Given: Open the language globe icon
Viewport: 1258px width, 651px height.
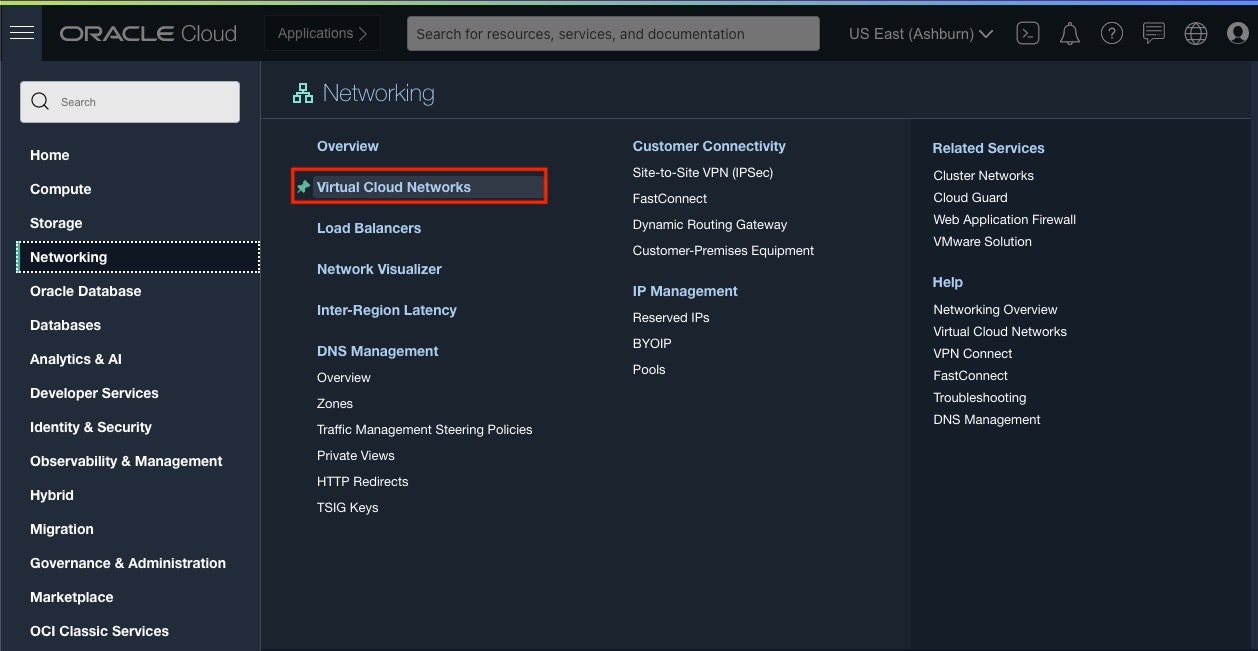Looking at the screenshot, I should [x=1195, y=33].
